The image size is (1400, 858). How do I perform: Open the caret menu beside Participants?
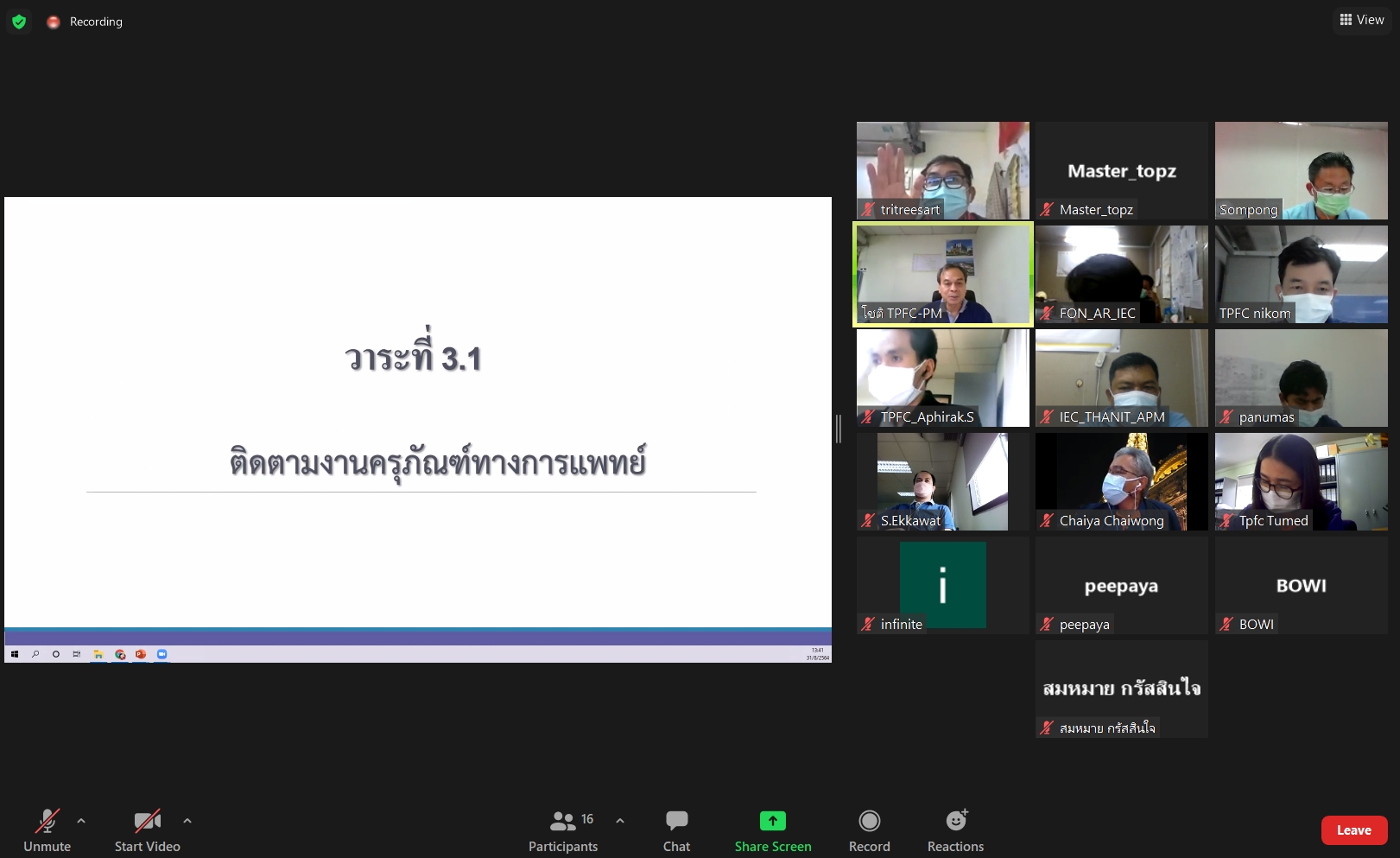click(620, 821)
